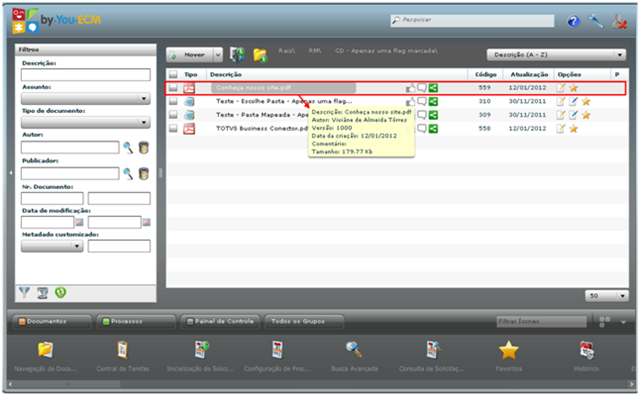Screen dimensions: 640x396
Task: Edit properties of document code 558
Action: click(x=561, y=129)
